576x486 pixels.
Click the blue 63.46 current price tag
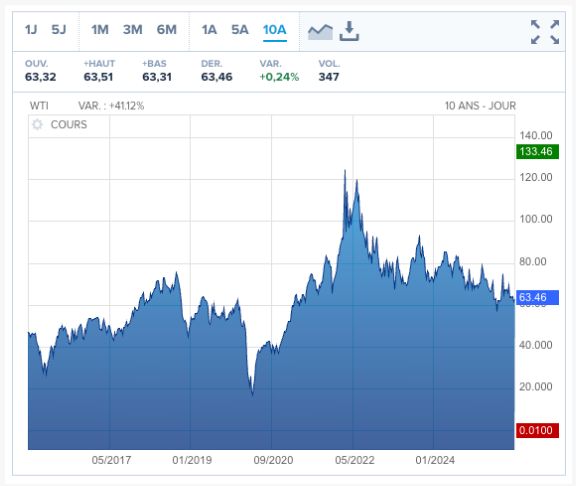coord(537,297)
